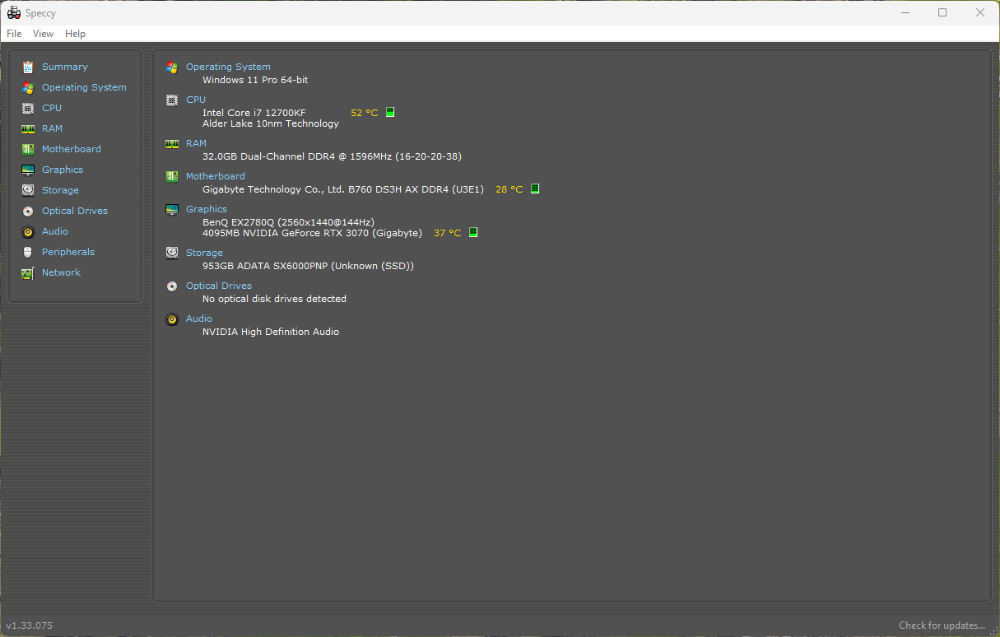Open the File menu
The height and width of the screenshot is (637, 1000).
14,34
